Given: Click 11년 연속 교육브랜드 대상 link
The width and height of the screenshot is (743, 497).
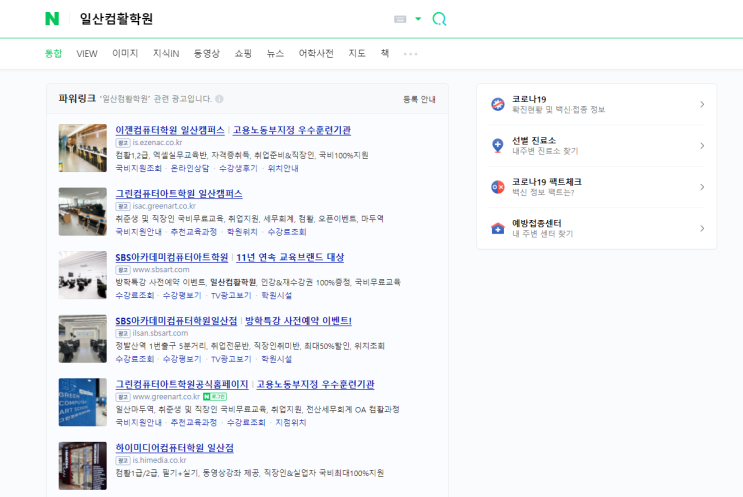Looking at the screenshot, I should click(x=290, y=257).
